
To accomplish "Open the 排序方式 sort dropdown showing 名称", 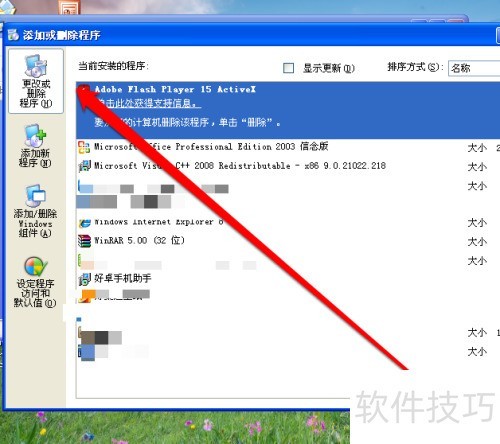I will (474, 68).
